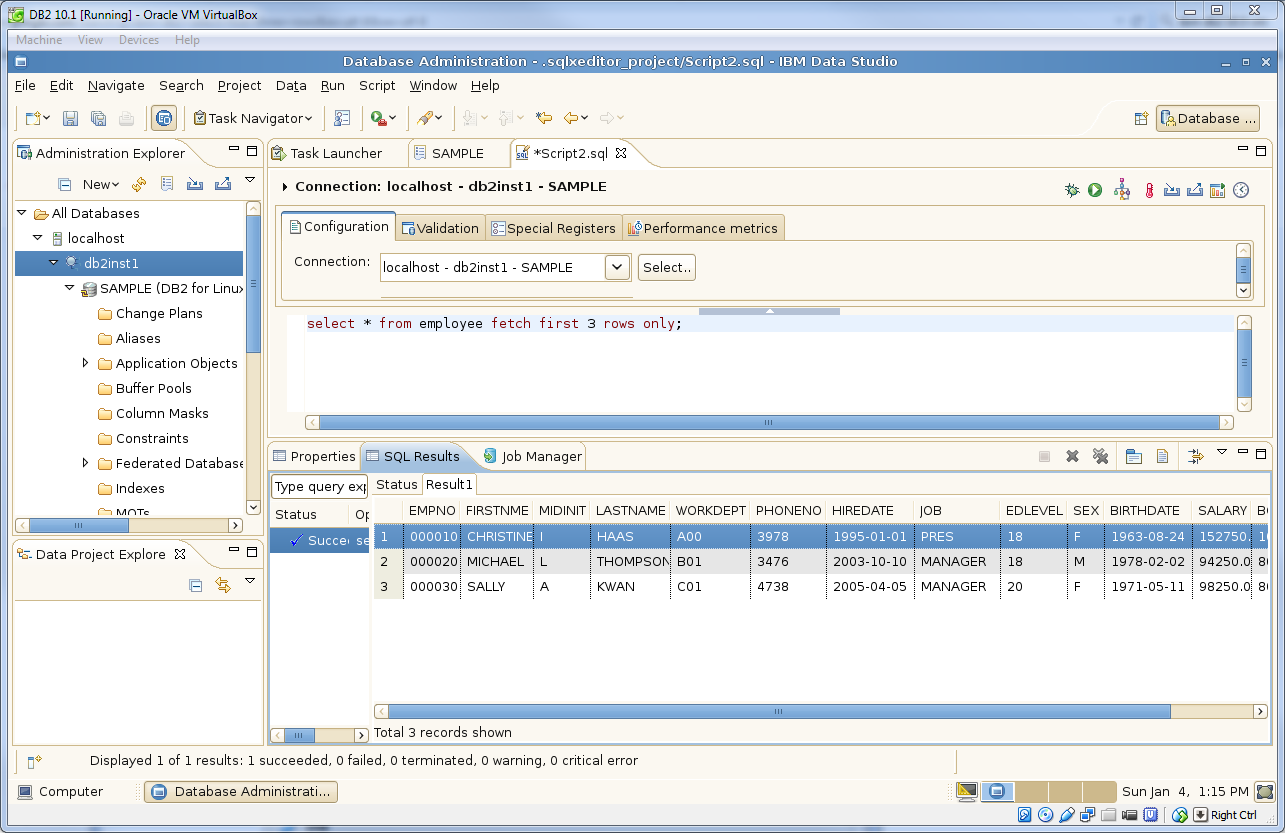This screenshot has width=1285, height=833.
Task: Click the Import SQL icon in the editor toolbar
Action: (x=1172, y=189)
